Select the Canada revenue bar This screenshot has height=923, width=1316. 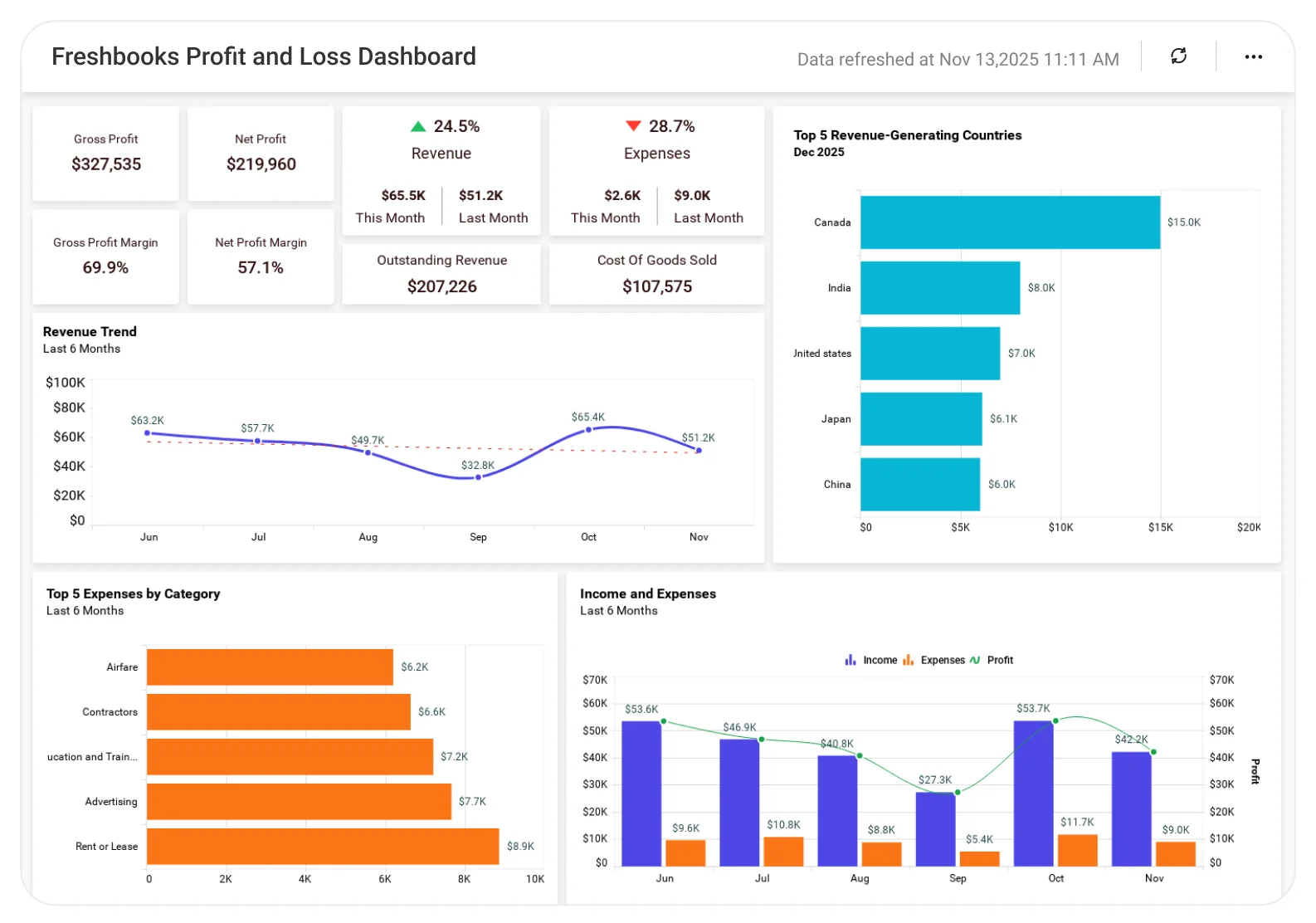pos(1010,222)
